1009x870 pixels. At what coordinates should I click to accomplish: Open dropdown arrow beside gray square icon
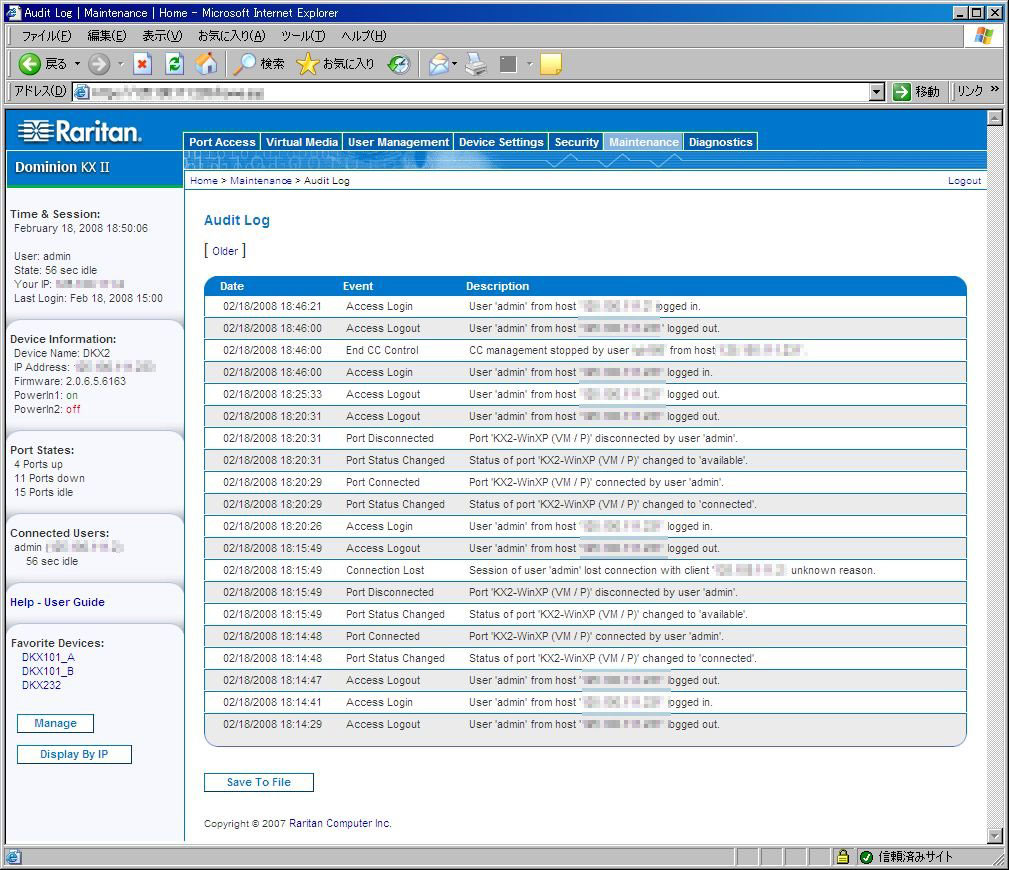tap(530, 64)
